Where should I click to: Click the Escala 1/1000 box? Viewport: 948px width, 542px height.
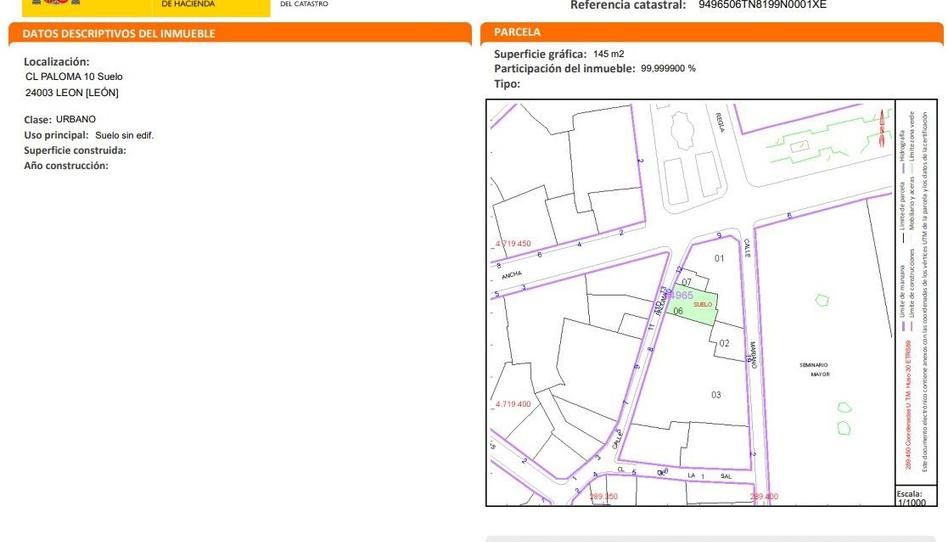[910, 497]
